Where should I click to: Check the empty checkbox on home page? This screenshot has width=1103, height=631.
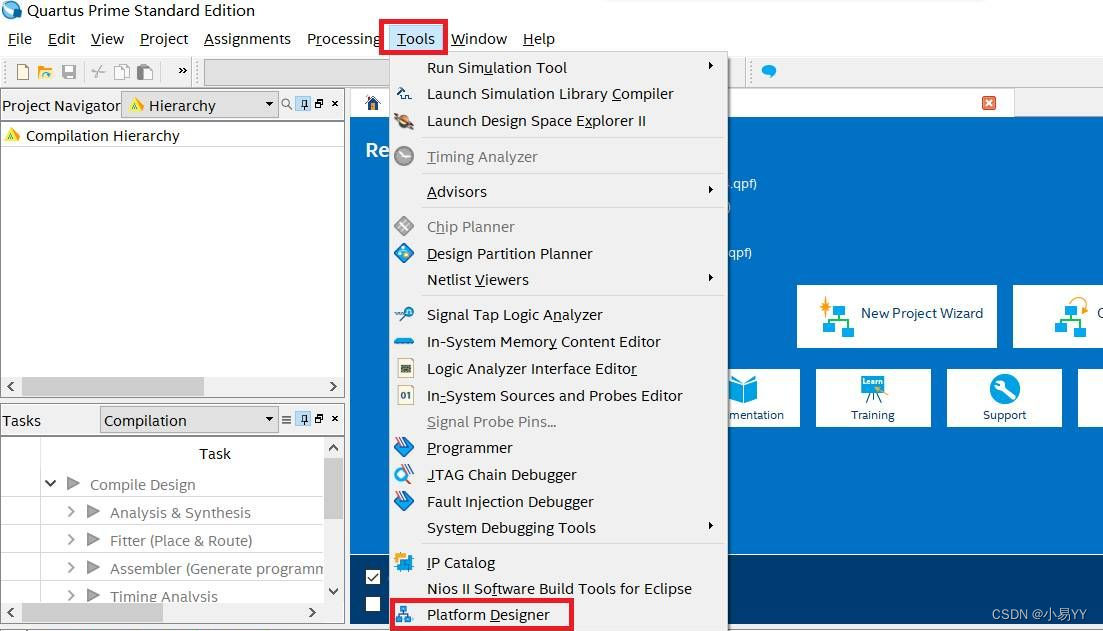[x=373, y=604]
